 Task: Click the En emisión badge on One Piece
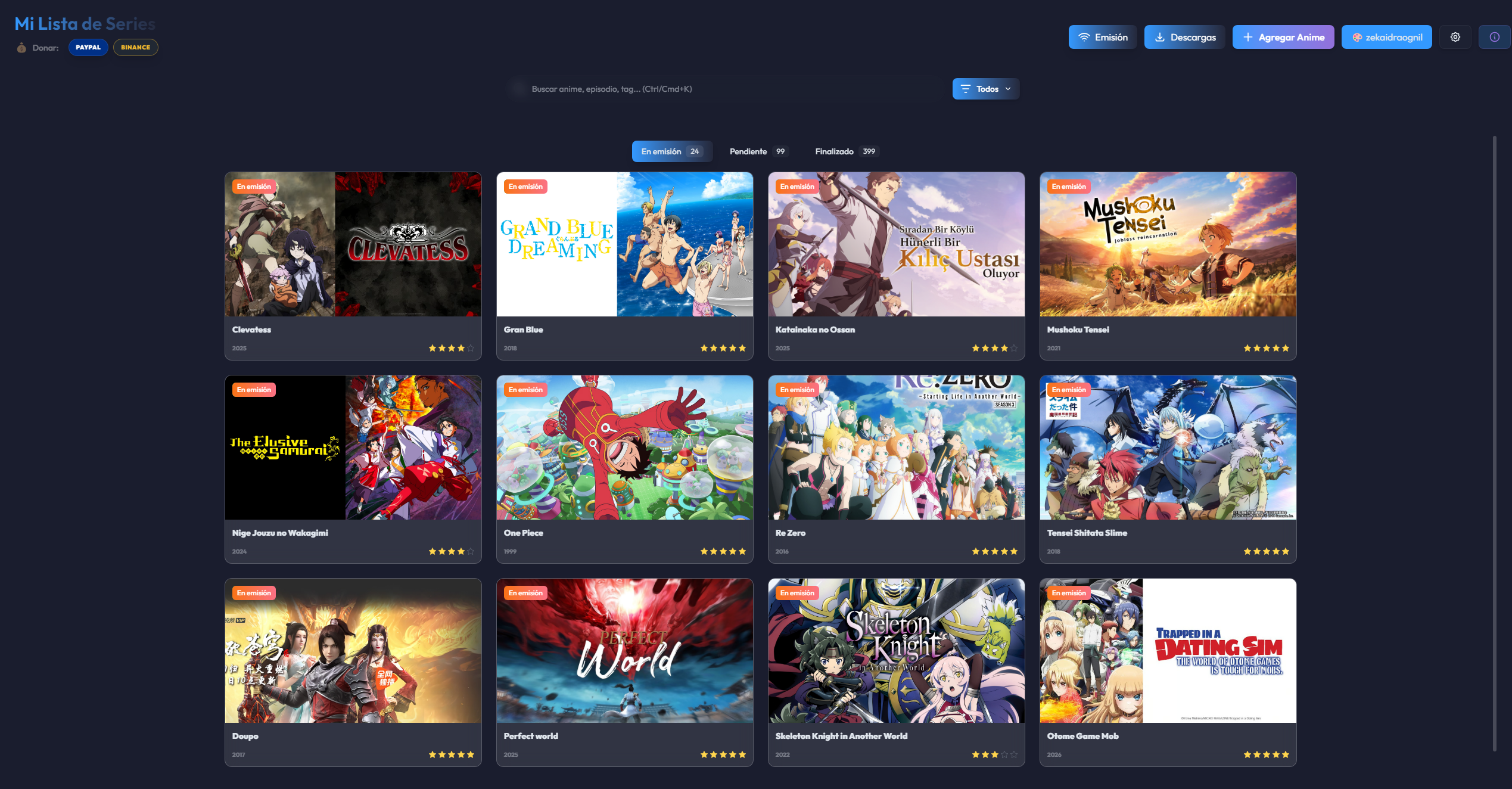point(525,390)
